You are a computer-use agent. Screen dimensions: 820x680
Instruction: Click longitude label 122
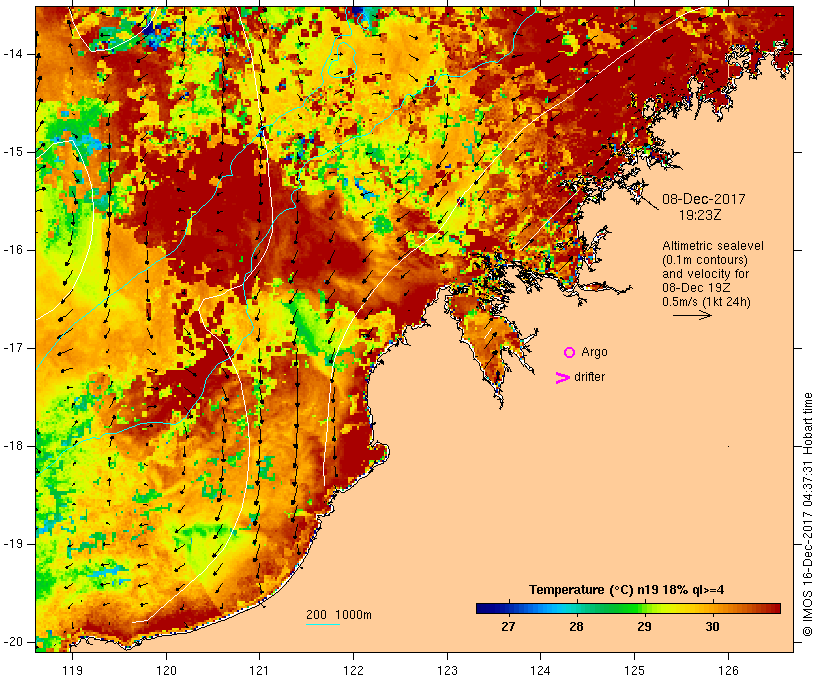tap(354, 670)
